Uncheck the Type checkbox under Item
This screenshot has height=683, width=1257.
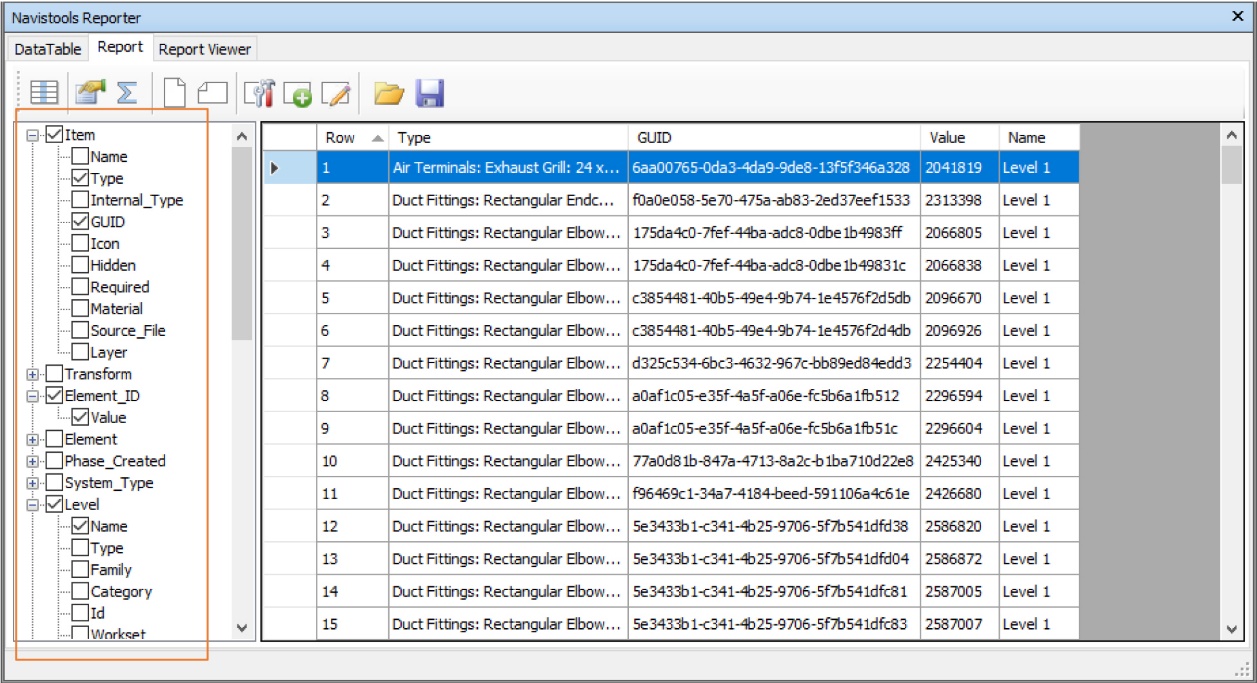pyautogui.click(x=80, y=178)
